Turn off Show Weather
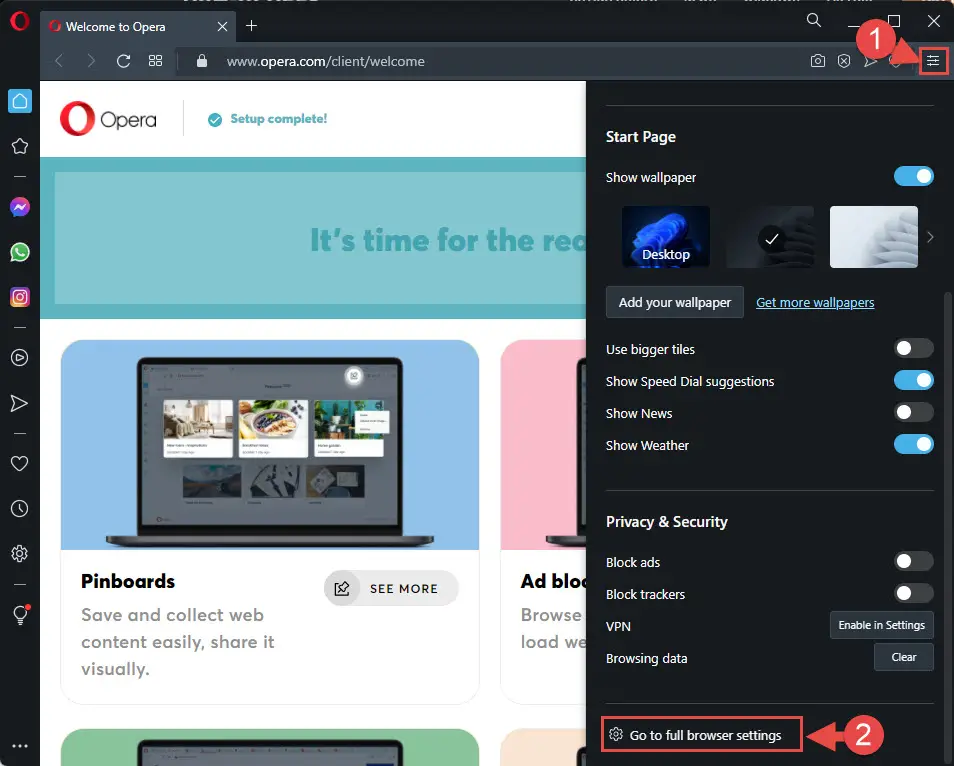Screen dimensions: 954x766 click(x=913, y=444)
